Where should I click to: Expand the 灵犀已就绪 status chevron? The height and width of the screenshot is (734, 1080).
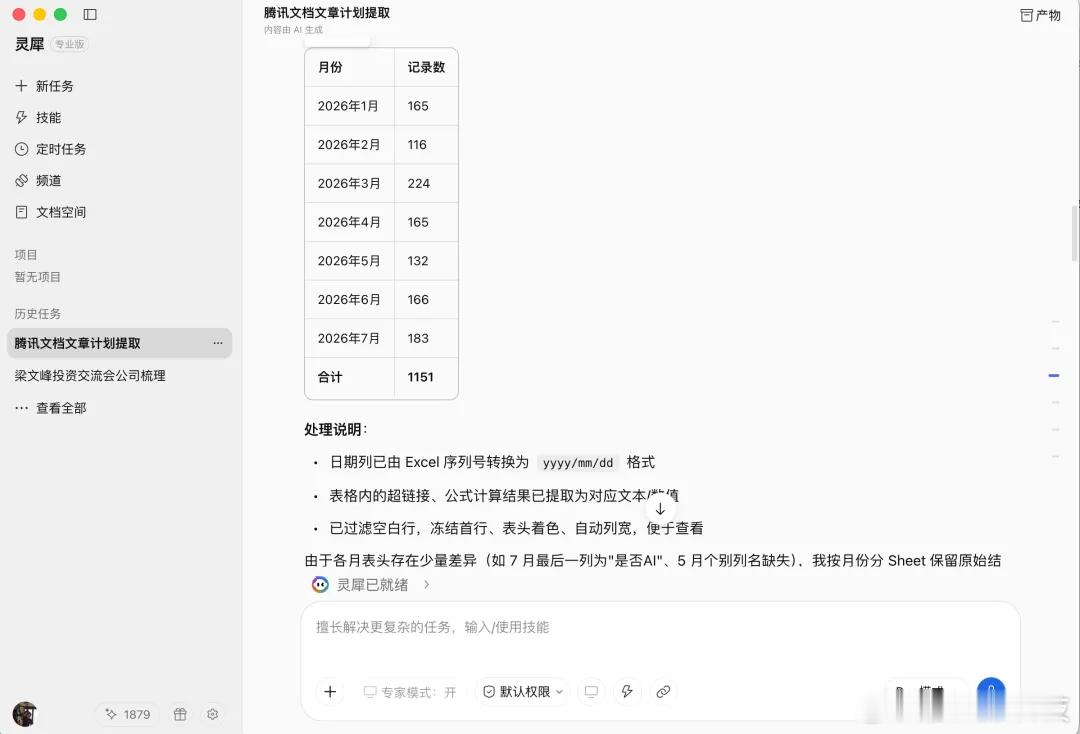tap(427, 585)
